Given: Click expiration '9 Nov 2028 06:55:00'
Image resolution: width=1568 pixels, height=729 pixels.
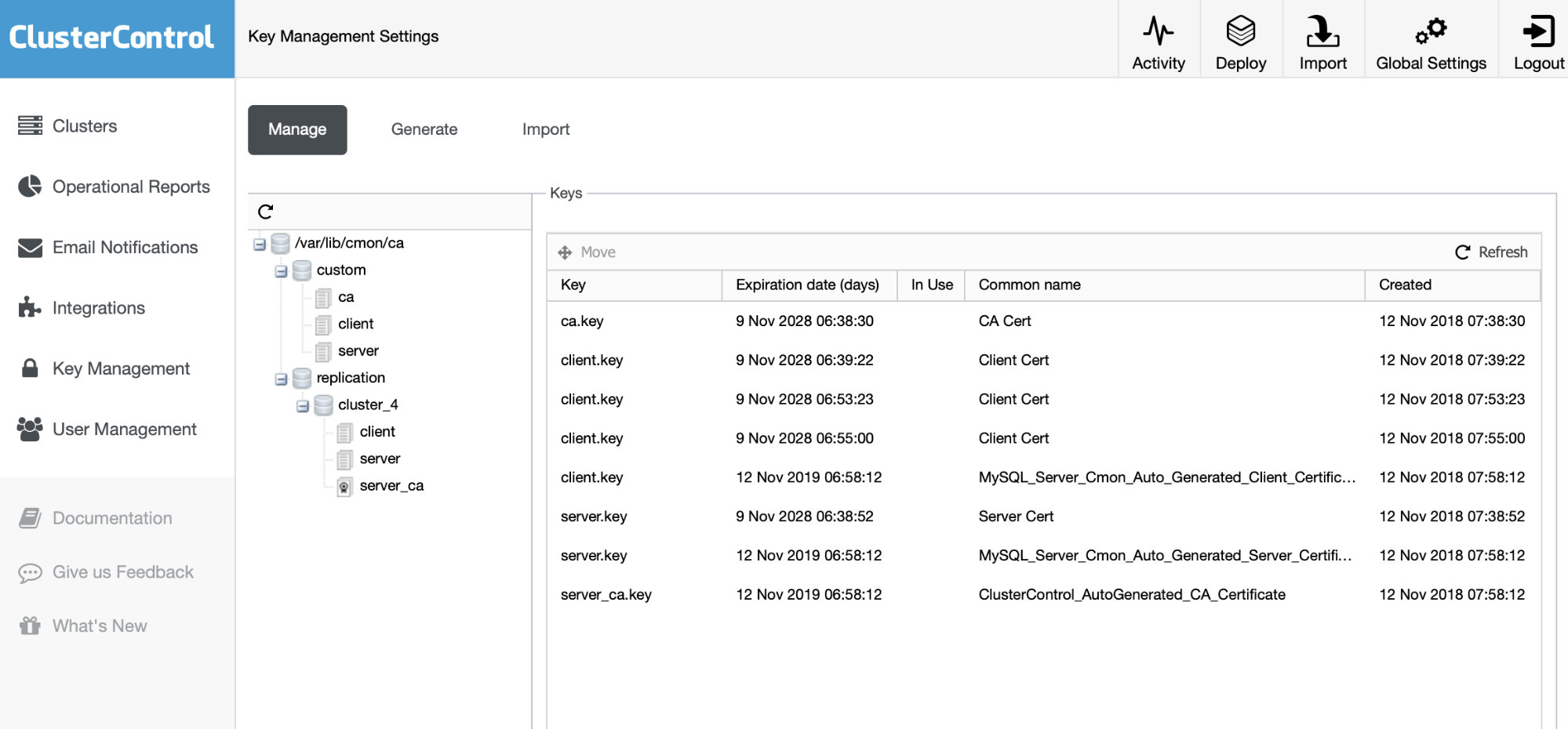Looking at the screenshot, I should click(x=805, y=438).
